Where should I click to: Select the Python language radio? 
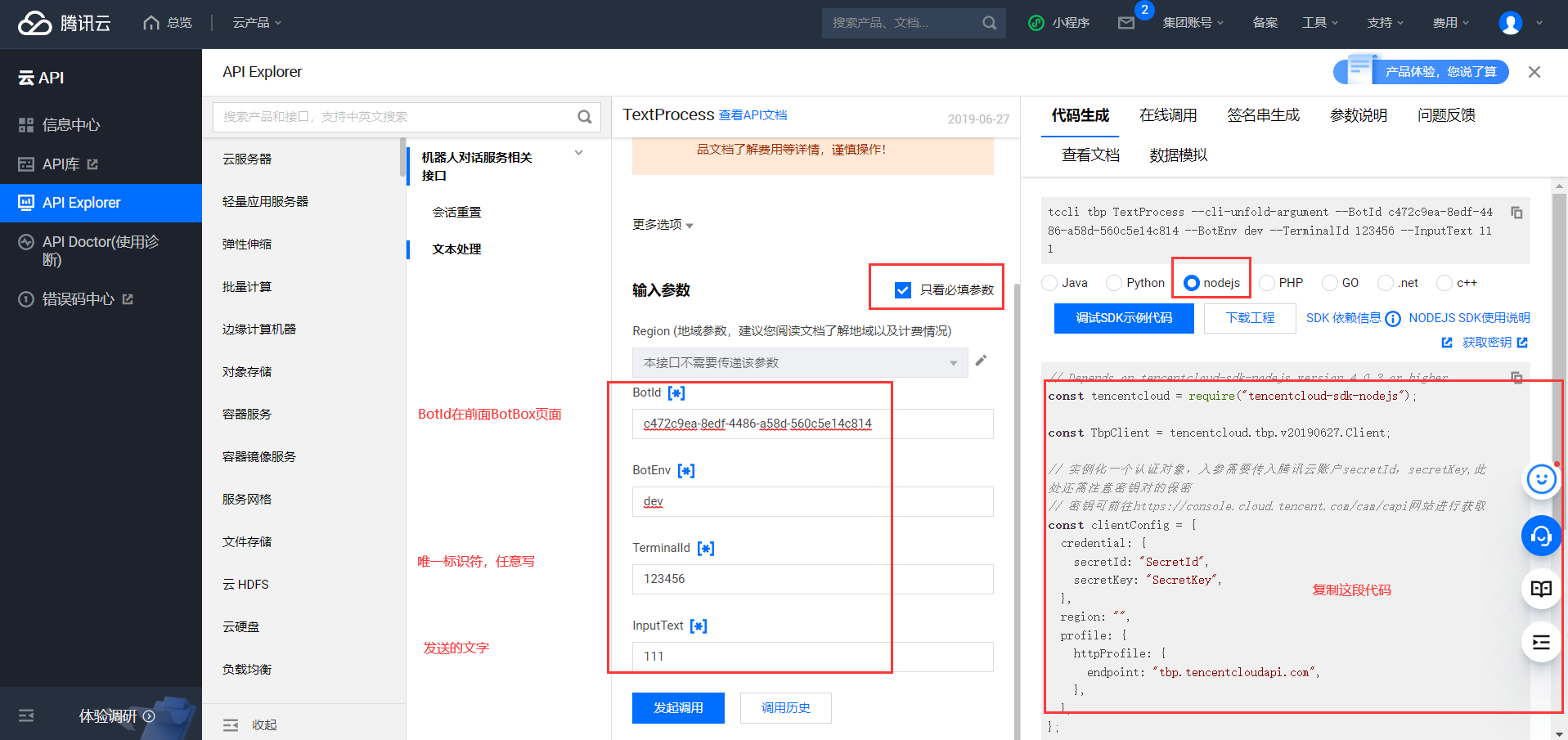point(1114,283)
